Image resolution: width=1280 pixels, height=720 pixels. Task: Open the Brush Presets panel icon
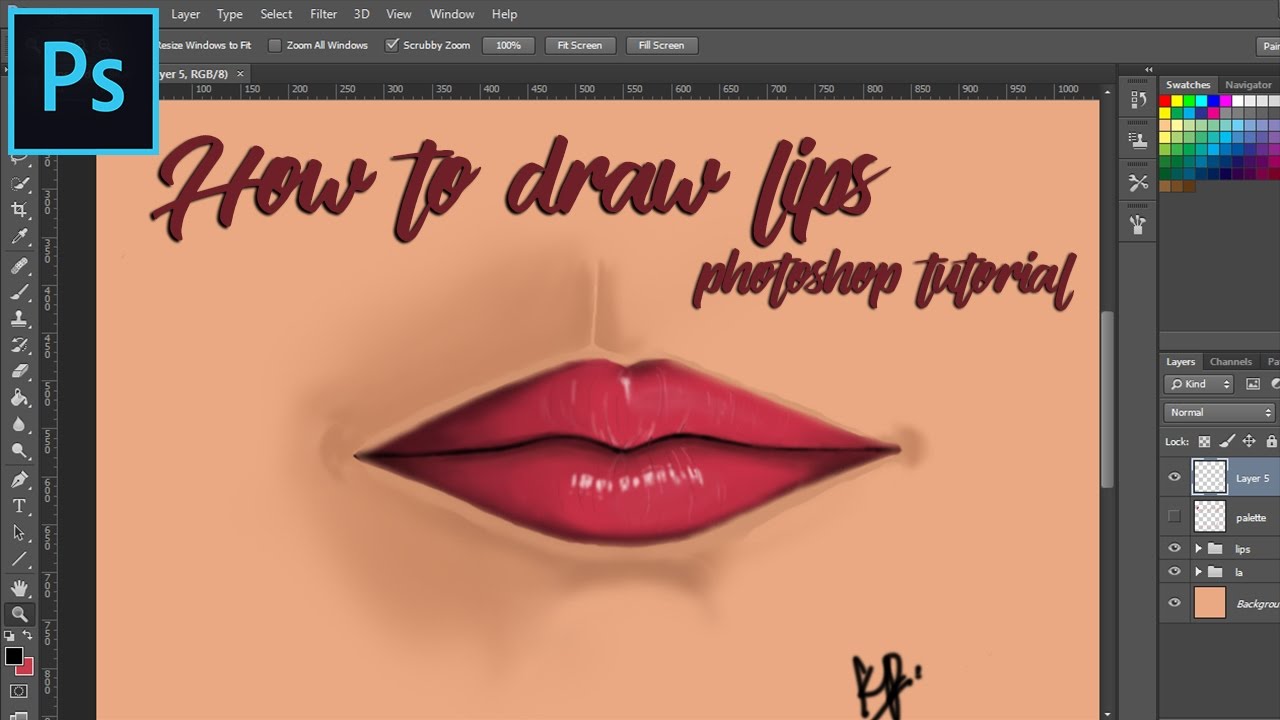click(x=1138, y=141)
